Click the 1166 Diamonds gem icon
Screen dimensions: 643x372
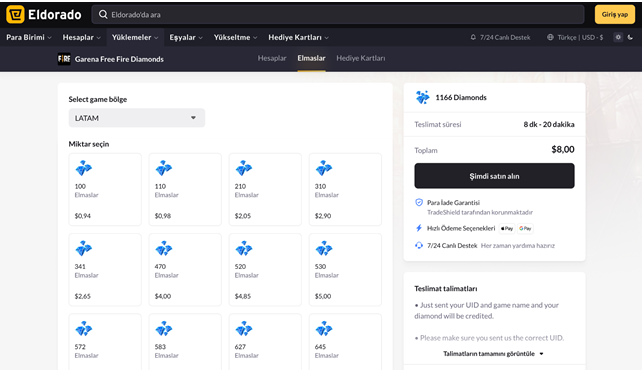pyautogui.click(x=422, y=97)
